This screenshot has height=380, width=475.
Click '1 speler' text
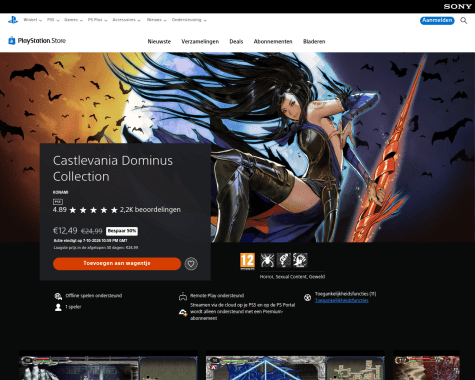pos(73,307)
